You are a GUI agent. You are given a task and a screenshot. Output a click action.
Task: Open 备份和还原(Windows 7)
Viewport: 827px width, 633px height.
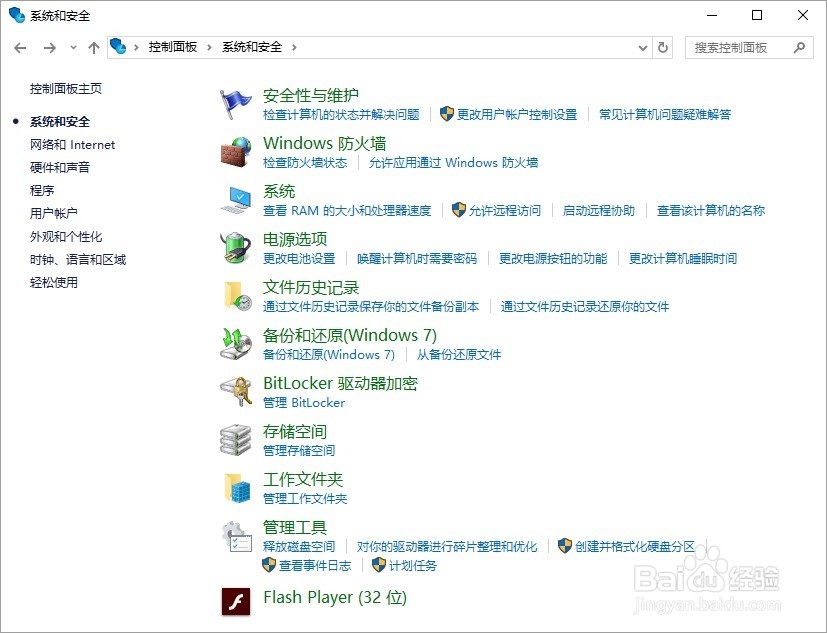coord(349,337)
